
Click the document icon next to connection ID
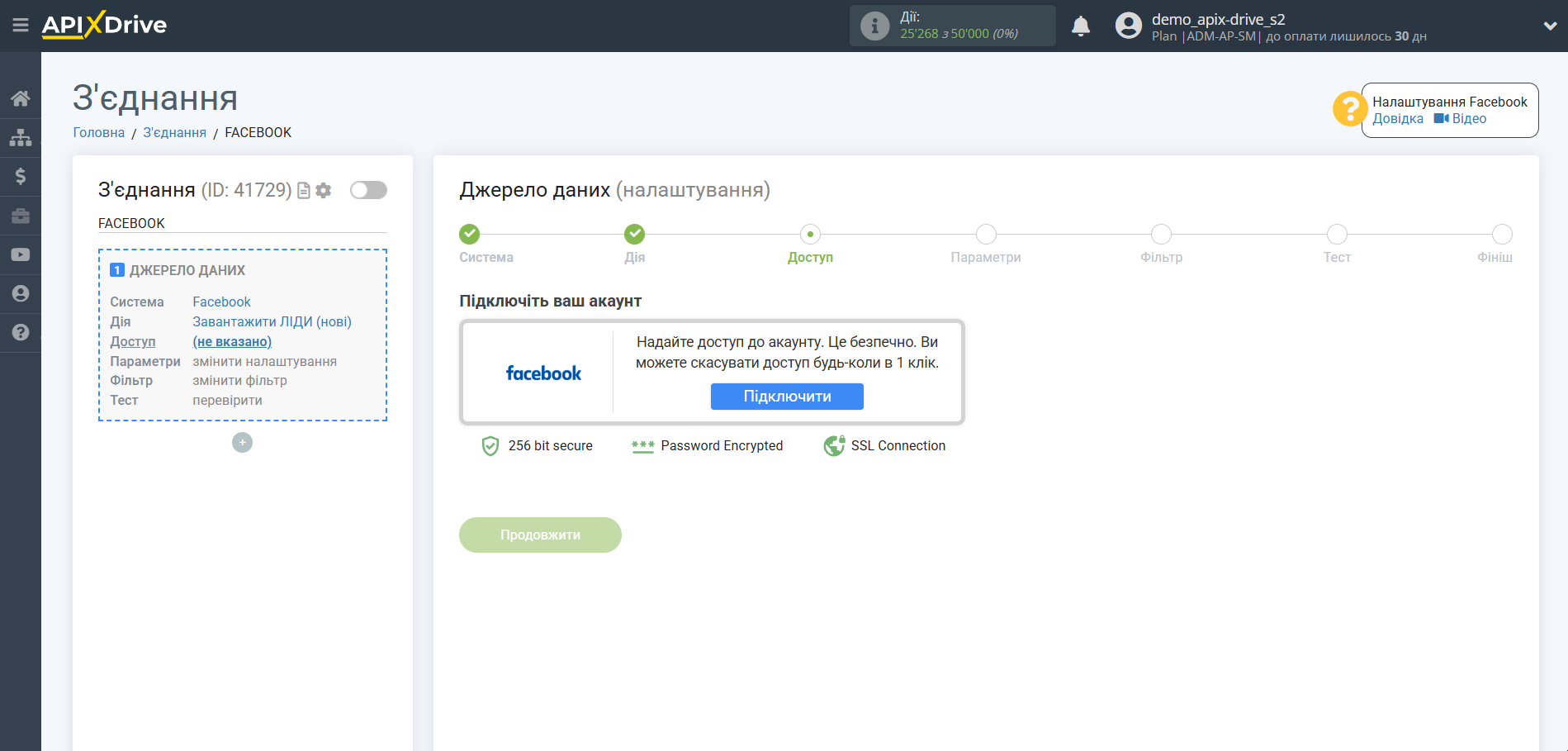click(x=303, y=190)
